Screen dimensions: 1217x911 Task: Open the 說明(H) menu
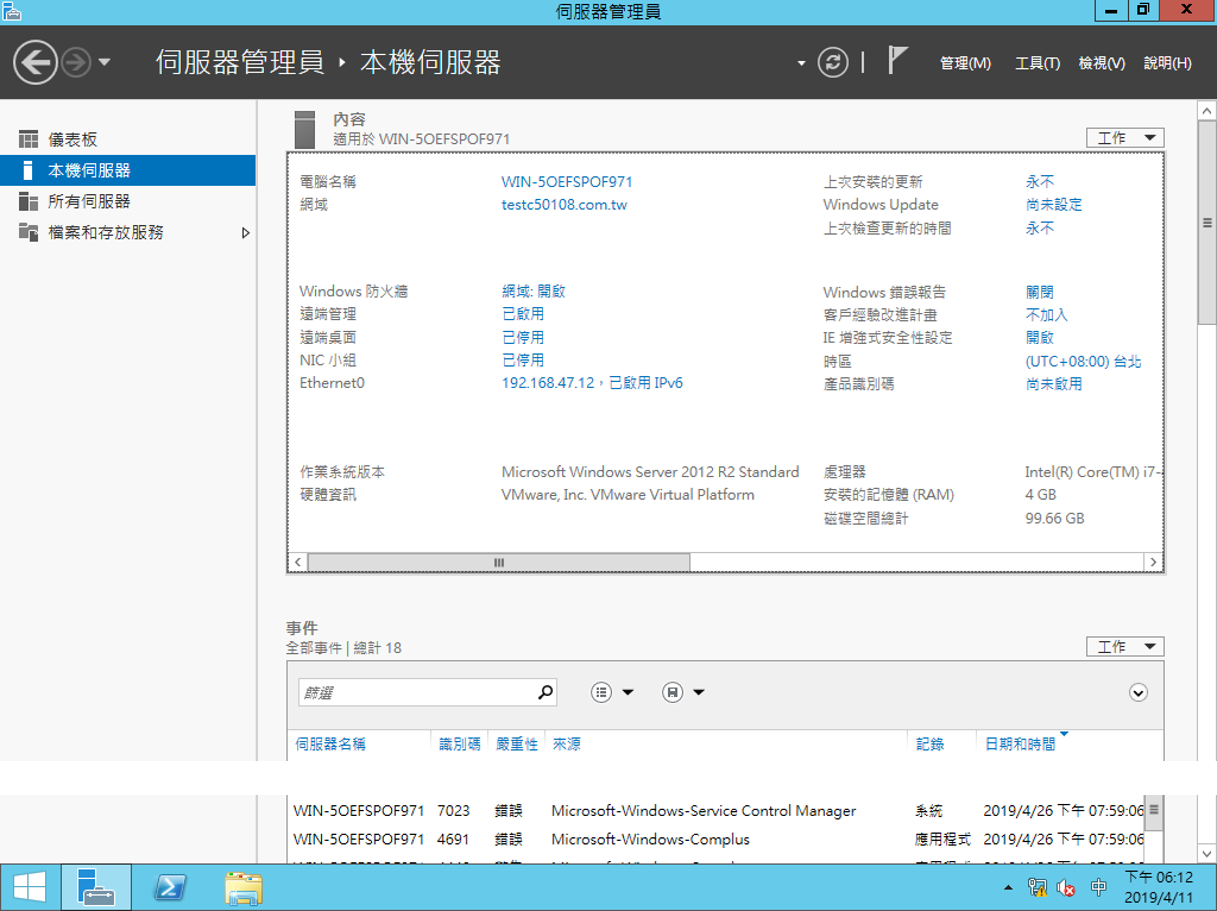pos(1168,63)
